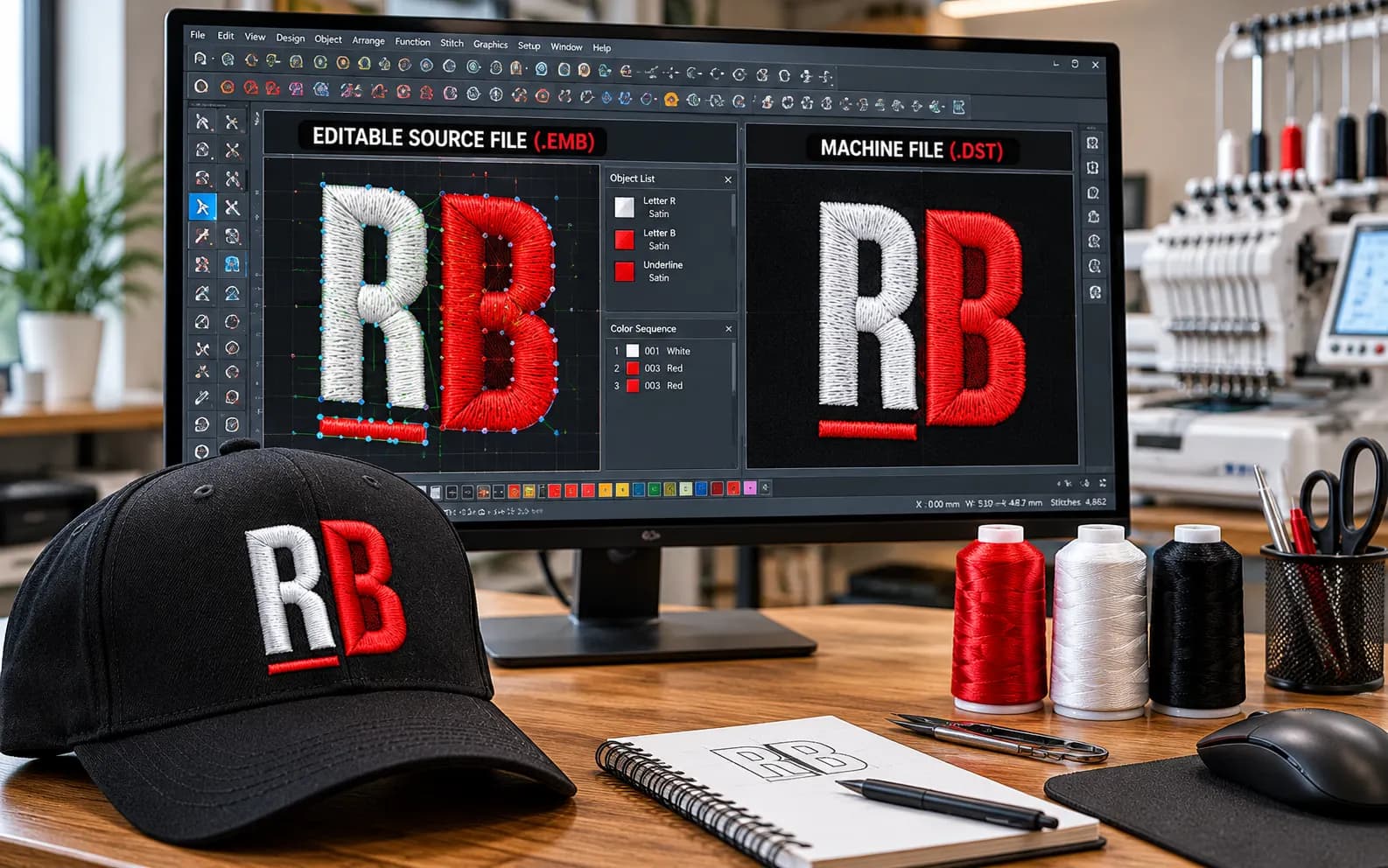Close the Color Sequence panel
Image resolution: width=1388 pixels, height=868 pixels.
[728, 329]
